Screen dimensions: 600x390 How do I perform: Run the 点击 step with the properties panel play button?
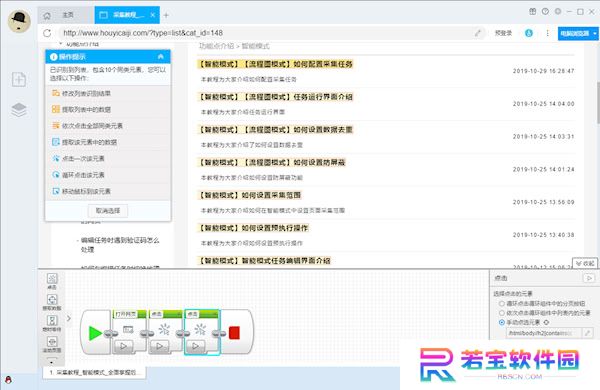(x=589, y=278)
